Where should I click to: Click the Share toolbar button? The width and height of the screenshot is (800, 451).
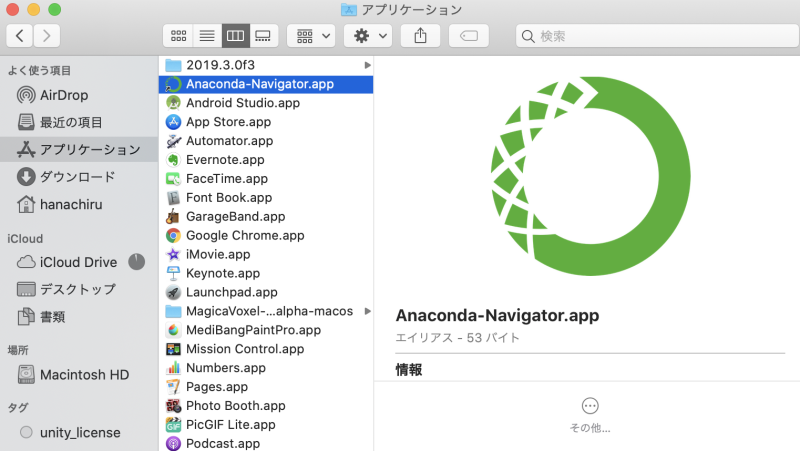(420, 36)
